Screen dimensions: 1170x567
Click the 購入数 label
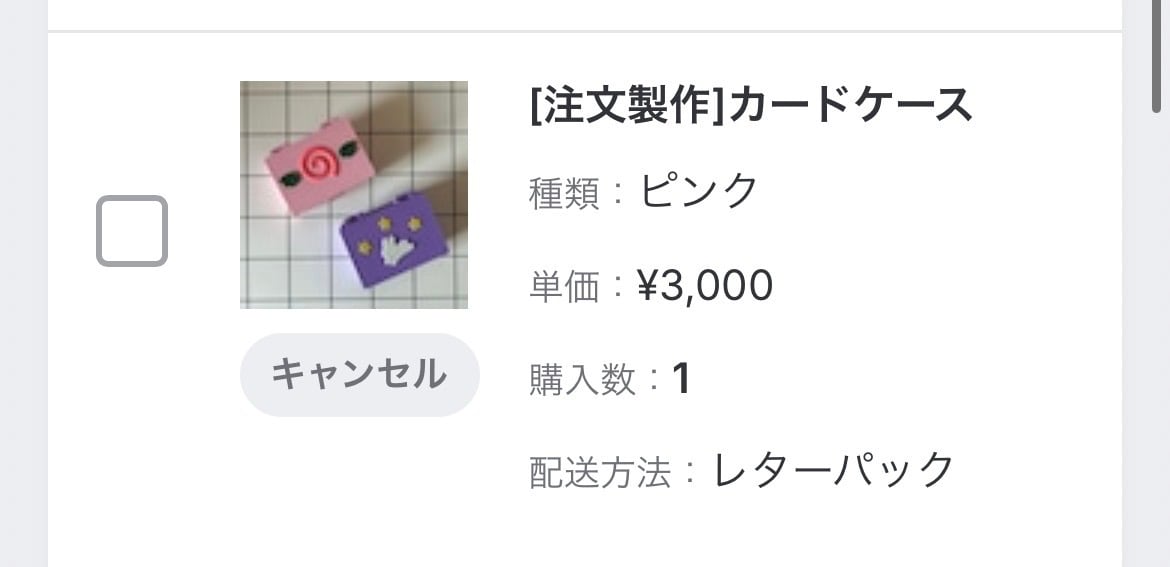pyautogui.click(x=582, y=380)
